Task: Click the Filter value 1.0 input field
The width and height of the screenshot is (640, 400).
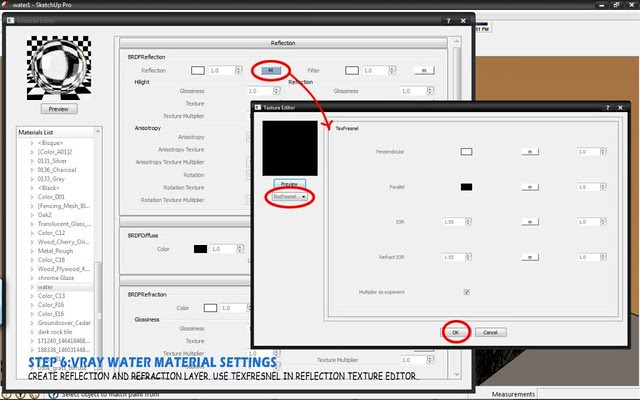Action: coord(376,71)
